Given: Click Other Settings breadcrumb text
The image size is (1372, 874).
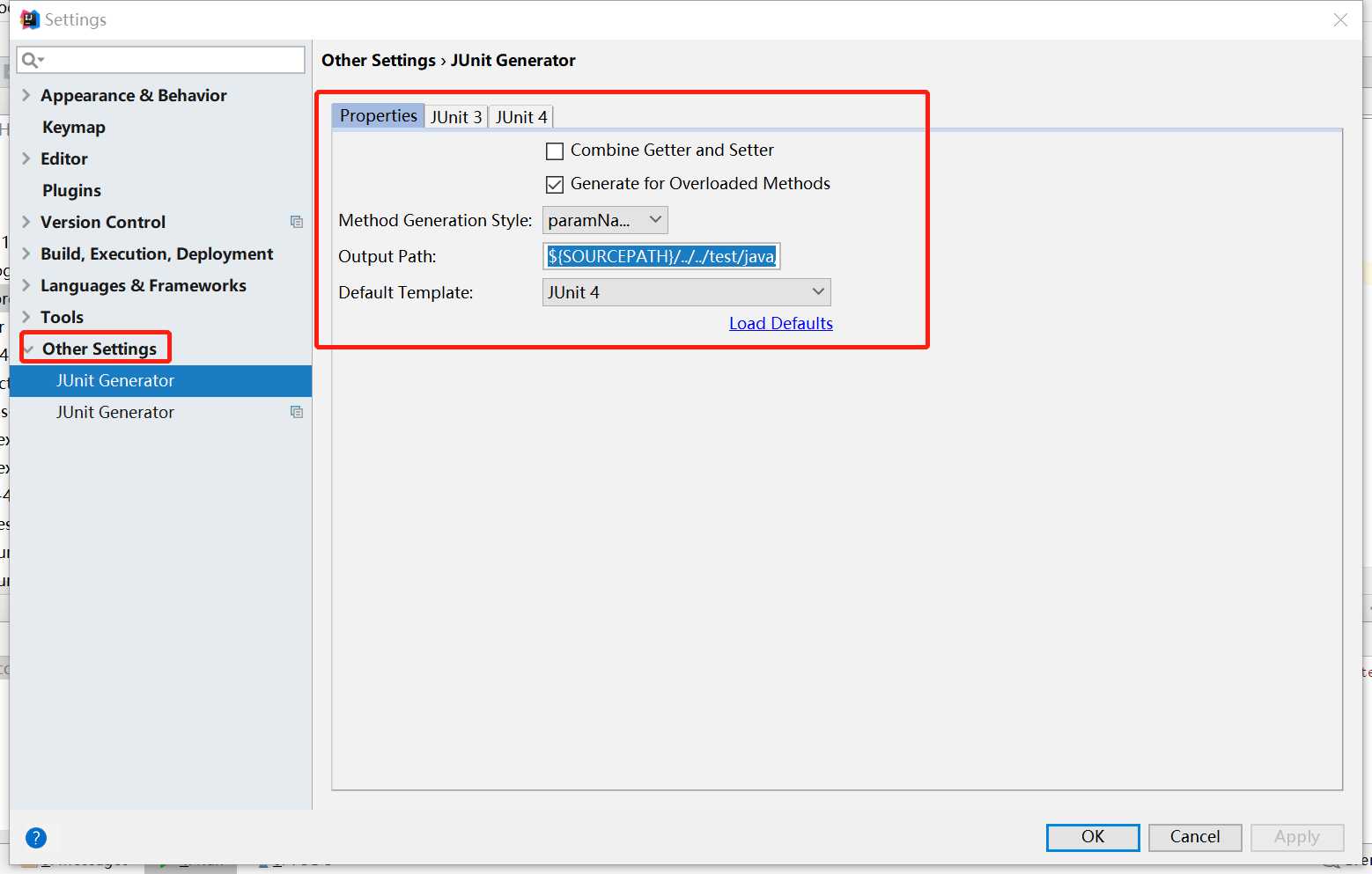Looking at the screenshot, I should click(x=379, y=60).
